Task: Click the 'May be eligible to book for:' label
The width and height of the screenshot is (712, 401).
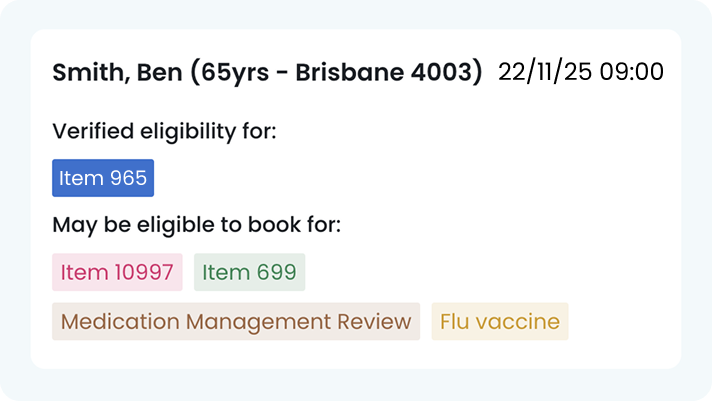Action: point(197,225)
